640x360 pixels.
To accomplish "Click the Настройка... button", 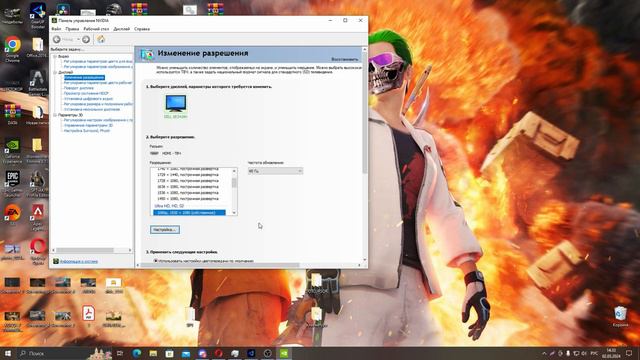I will pyautogui.click(x=164, y=230).
